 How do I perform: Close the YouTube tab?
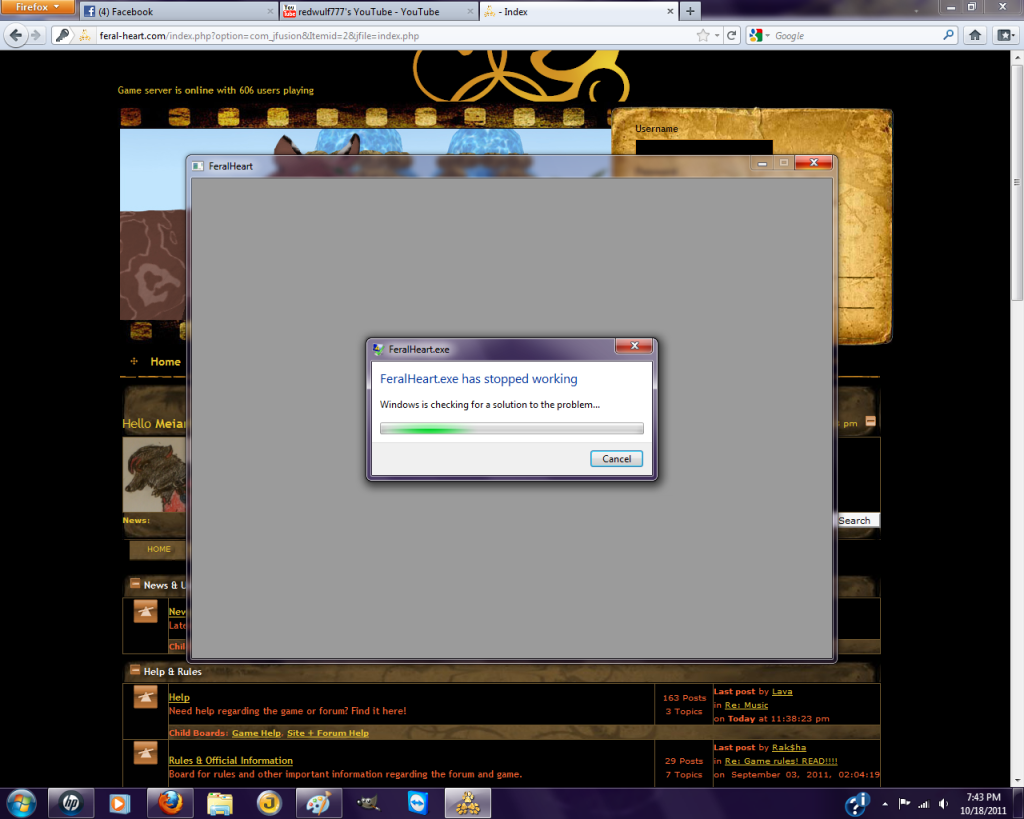tap(470, 12)
